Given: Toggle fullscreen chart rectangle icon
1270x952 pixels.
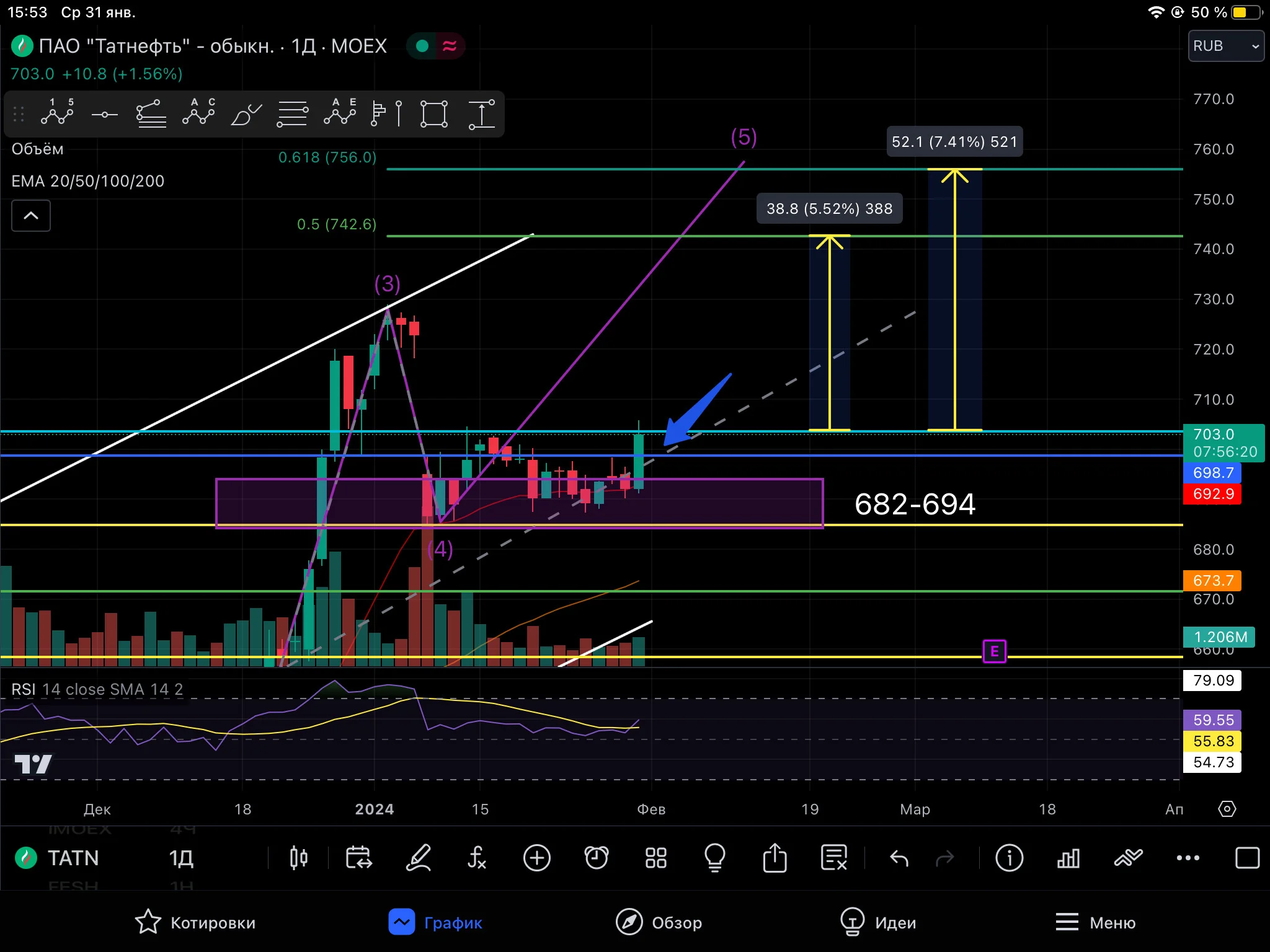Looking at the screenshot, I should click(x=1247, y=858).
